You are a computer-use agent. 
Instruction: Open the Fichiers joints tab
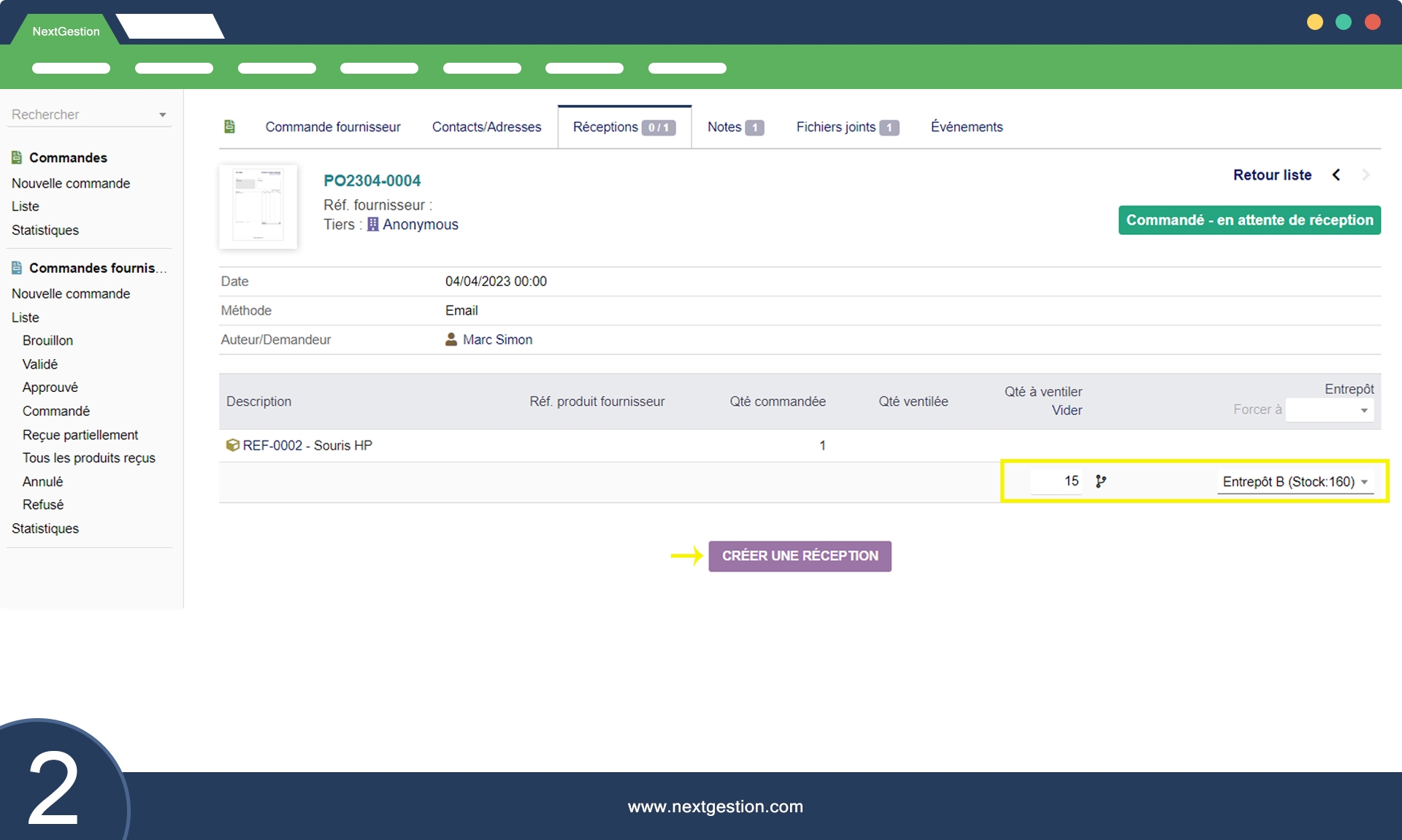click(846, 127)
